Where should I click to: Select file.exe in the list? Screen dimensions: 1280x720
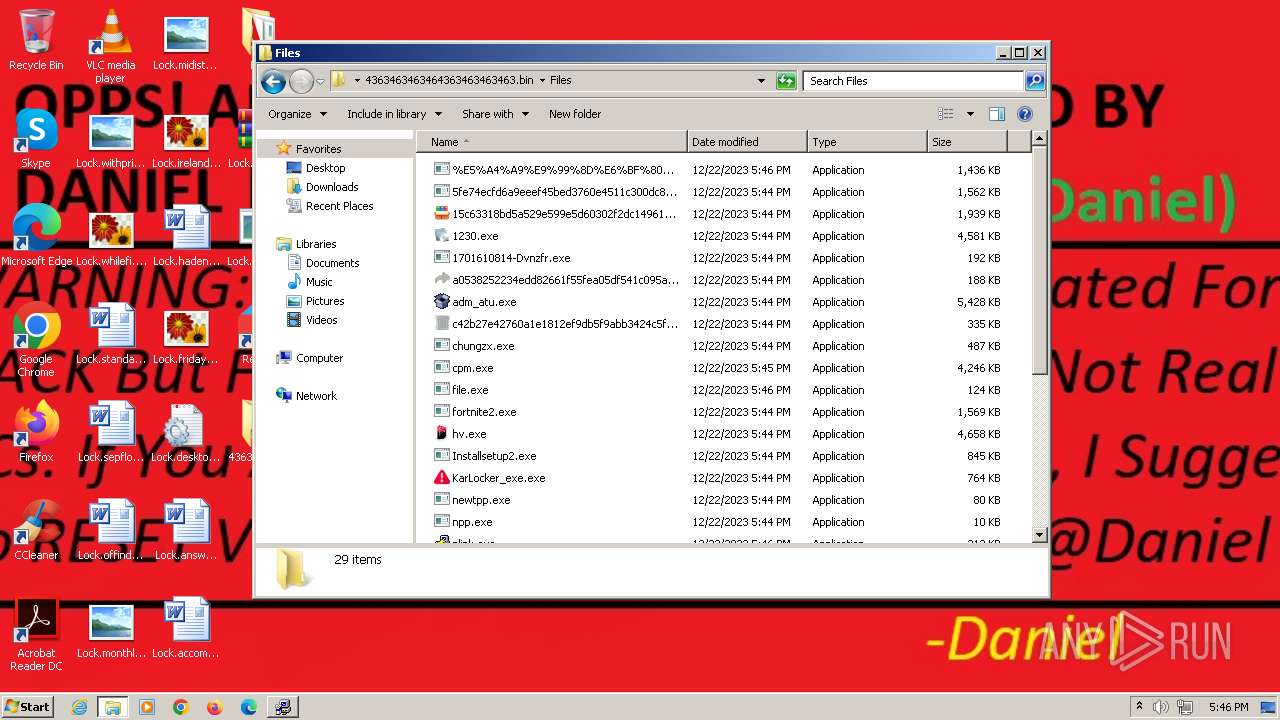click(470, 390)
